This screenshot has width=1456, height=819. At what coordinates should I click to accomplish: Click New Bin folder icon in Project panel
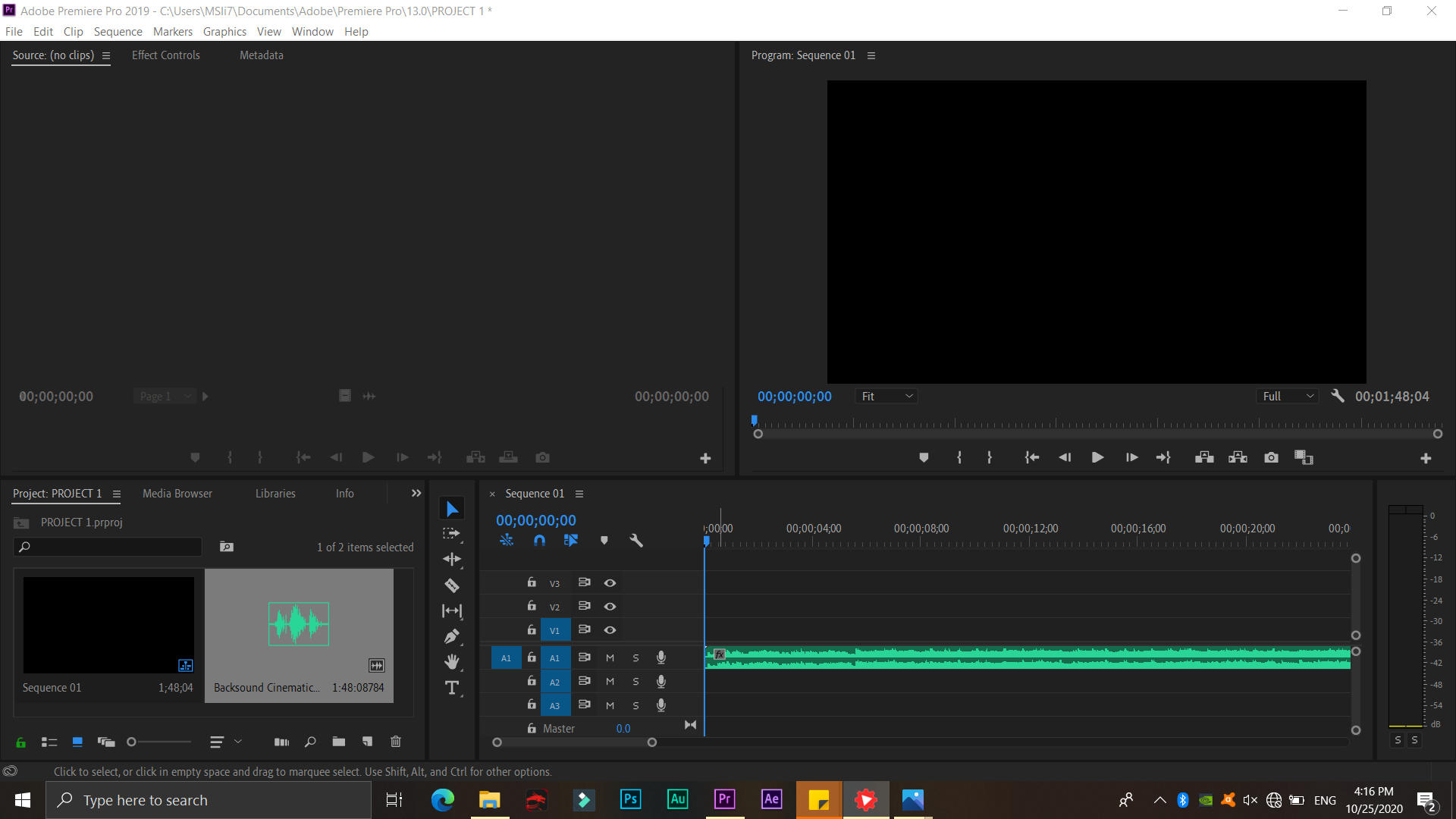point(339,742)
